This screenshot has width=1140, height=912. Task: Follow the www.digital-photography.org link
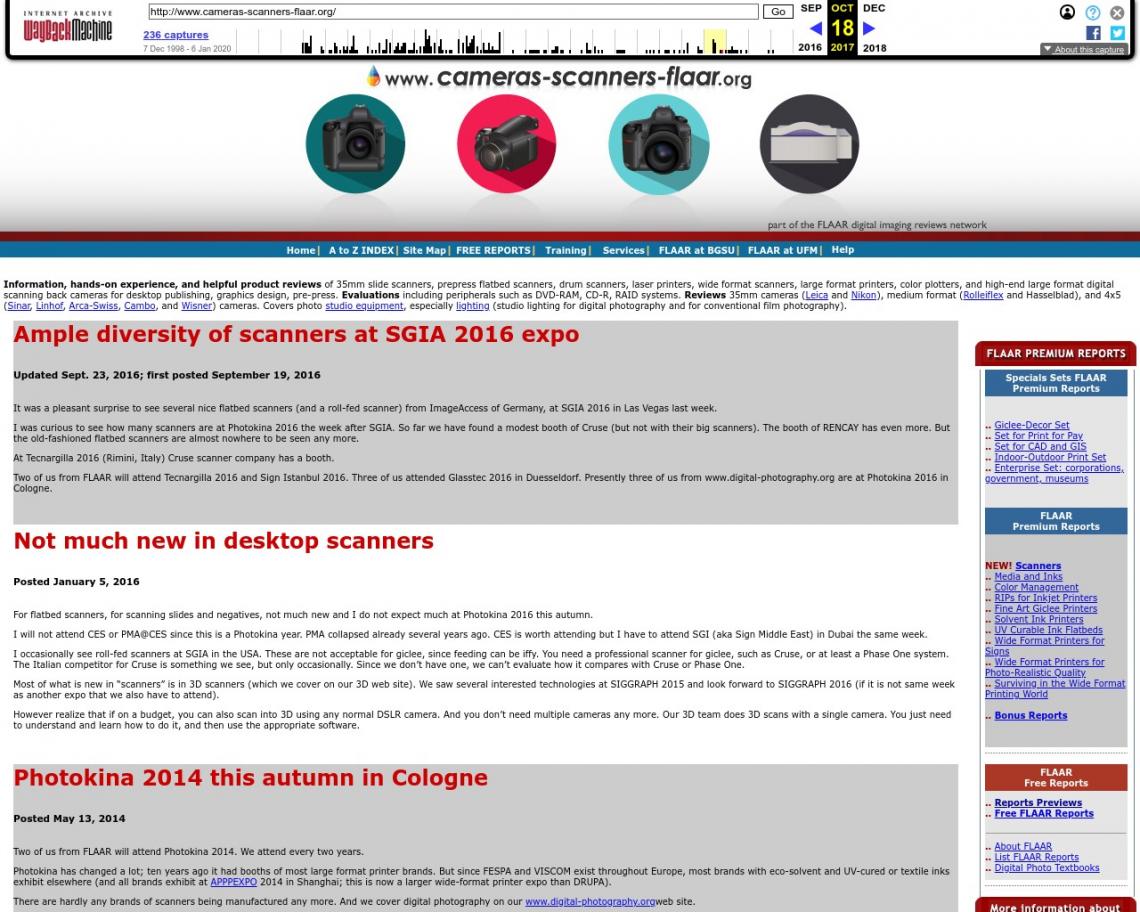click(x=590, y=902)
